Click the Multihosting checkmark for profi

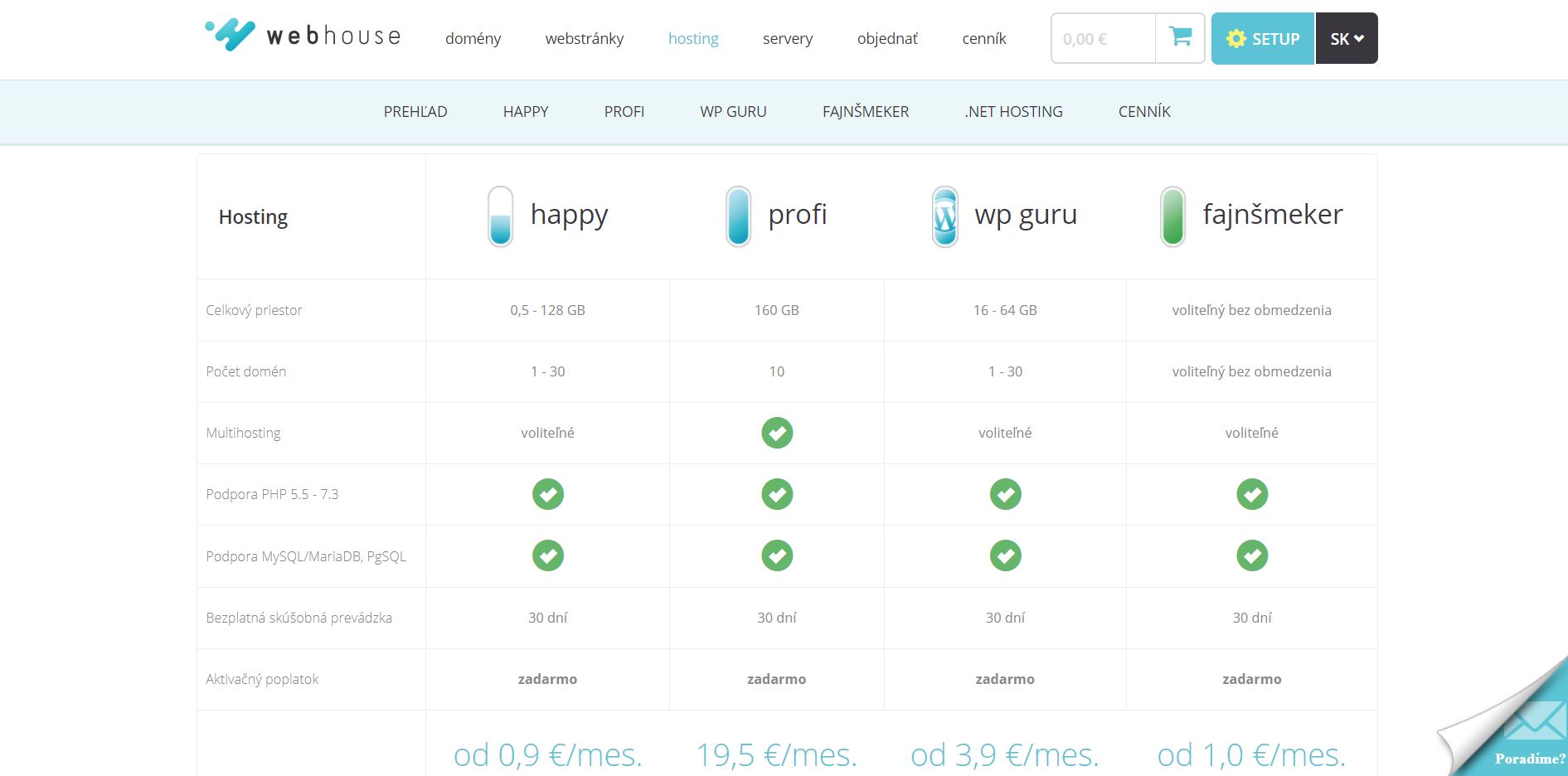[777, 433]
